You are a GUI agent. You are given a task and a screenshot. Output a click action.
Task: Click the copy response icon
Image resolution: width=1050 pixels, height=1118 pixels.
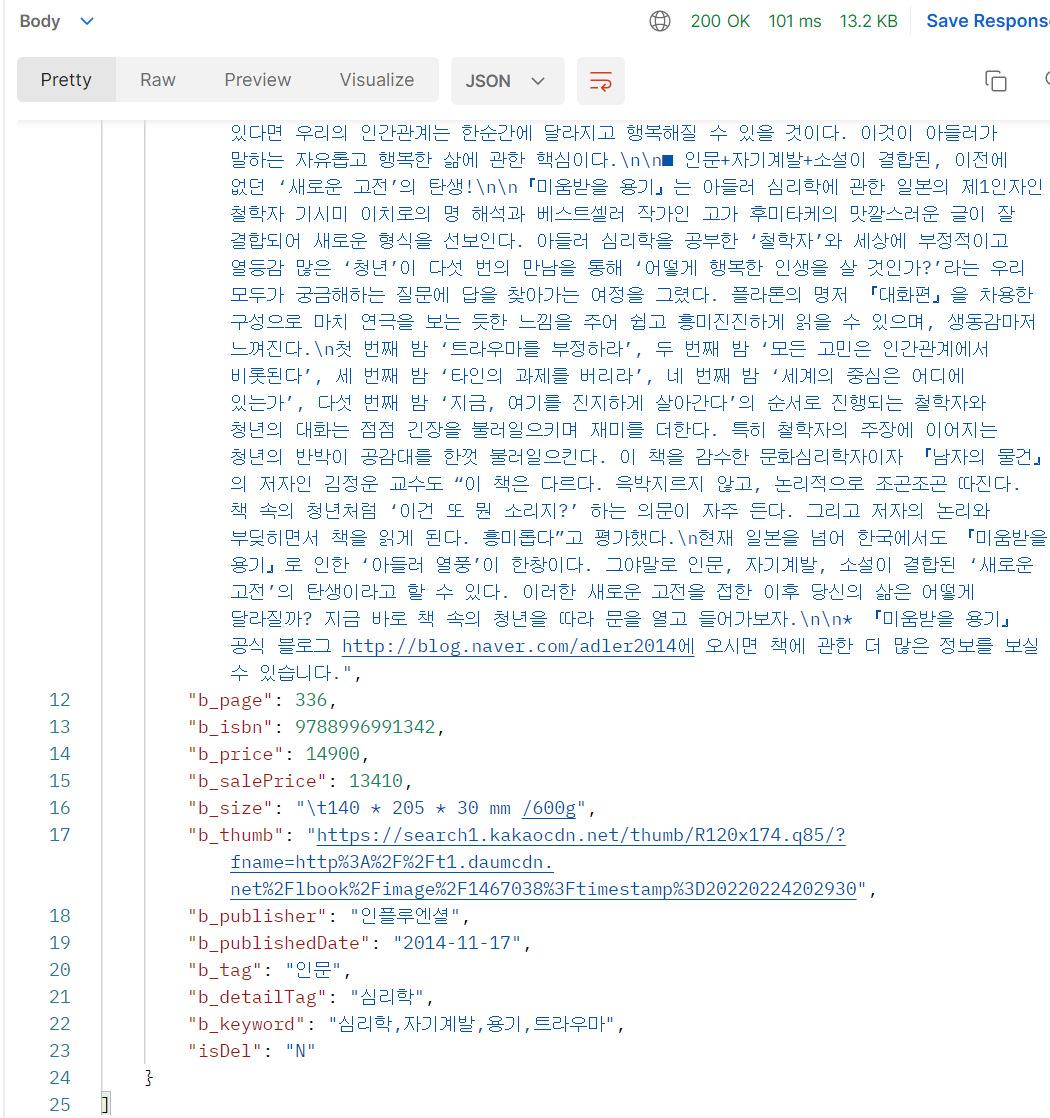coord(995,81)
